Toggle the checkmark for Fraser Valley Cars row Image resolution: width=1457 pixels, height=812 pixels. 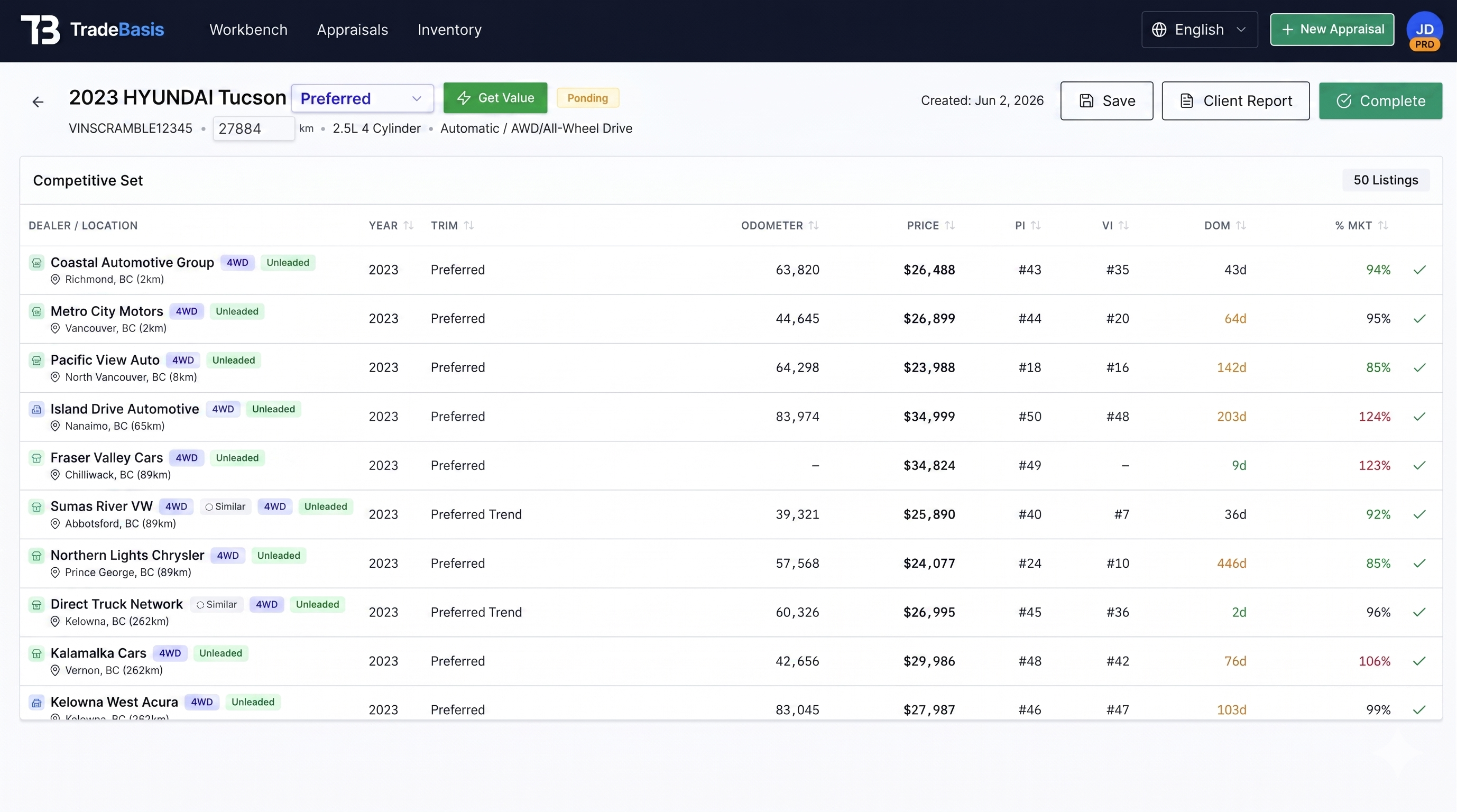(1419, 465)
